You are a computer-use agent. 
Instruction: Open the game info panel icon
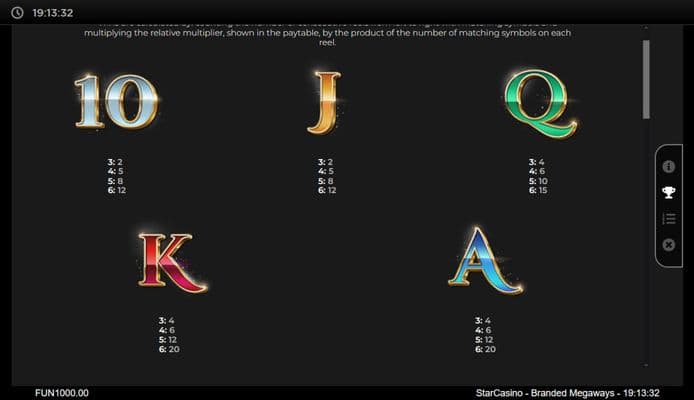[x=668, y=166]
